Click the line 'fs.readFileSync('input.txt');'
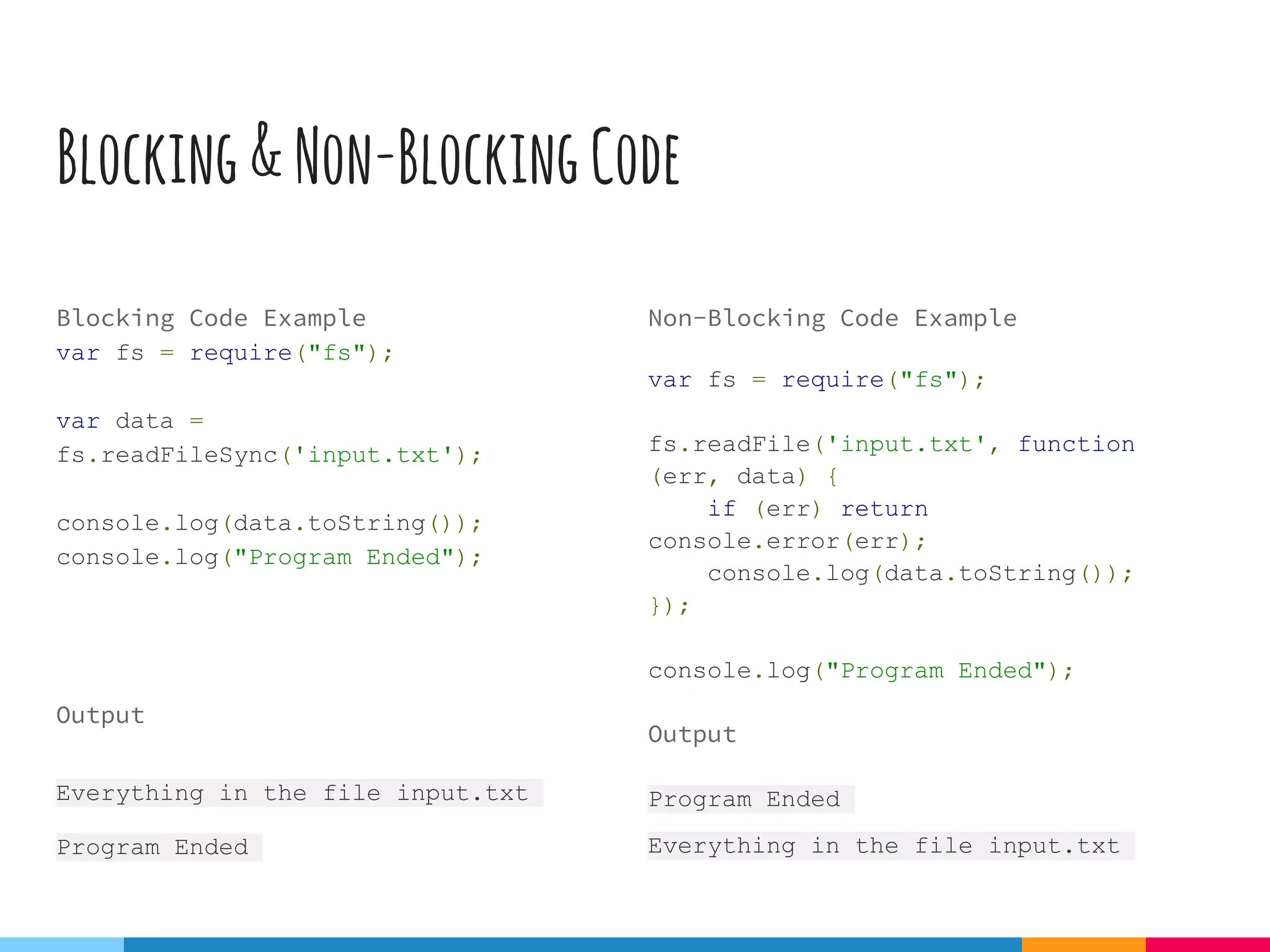This screenshot has height=952, width=1270. [x=269, y=456]
